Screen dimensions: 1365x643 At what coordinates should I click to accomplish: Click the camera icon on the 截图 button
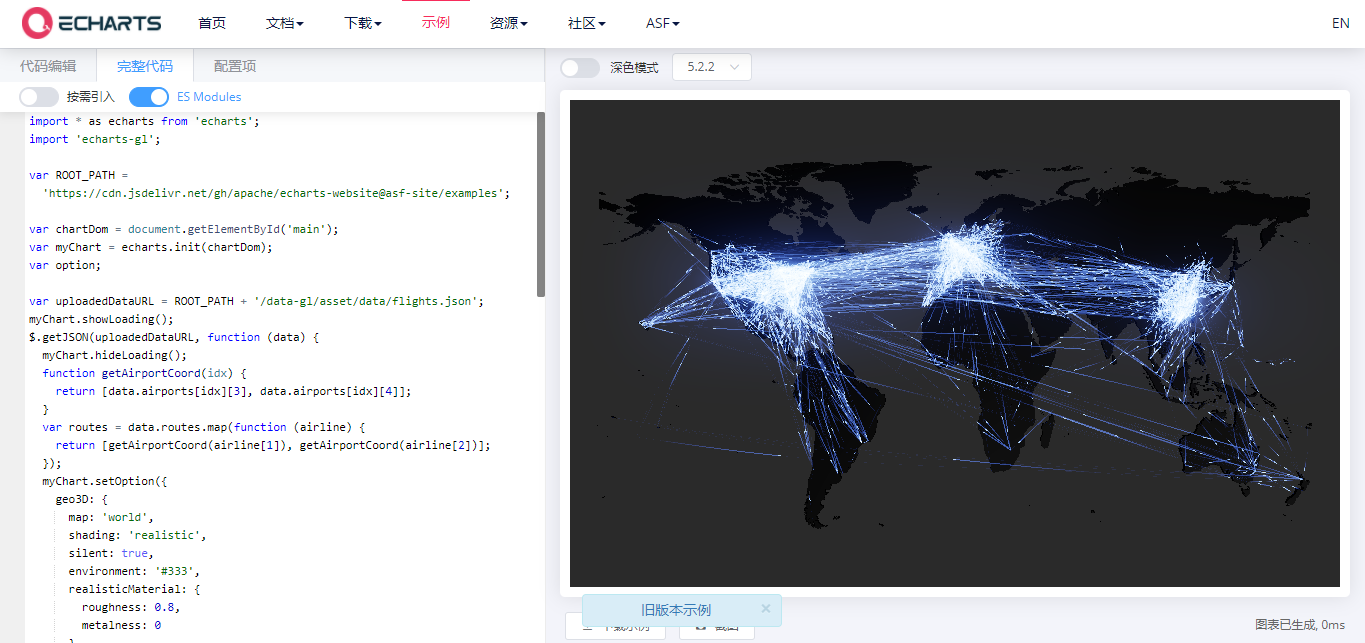[702, 627]
